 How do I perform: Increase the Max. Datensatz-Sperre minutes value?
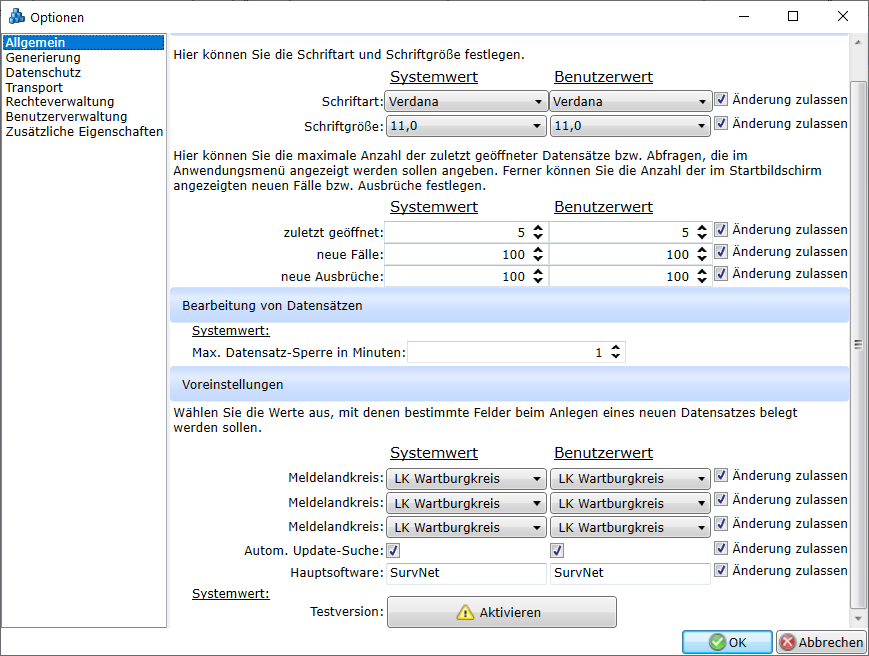pos(615,348)
